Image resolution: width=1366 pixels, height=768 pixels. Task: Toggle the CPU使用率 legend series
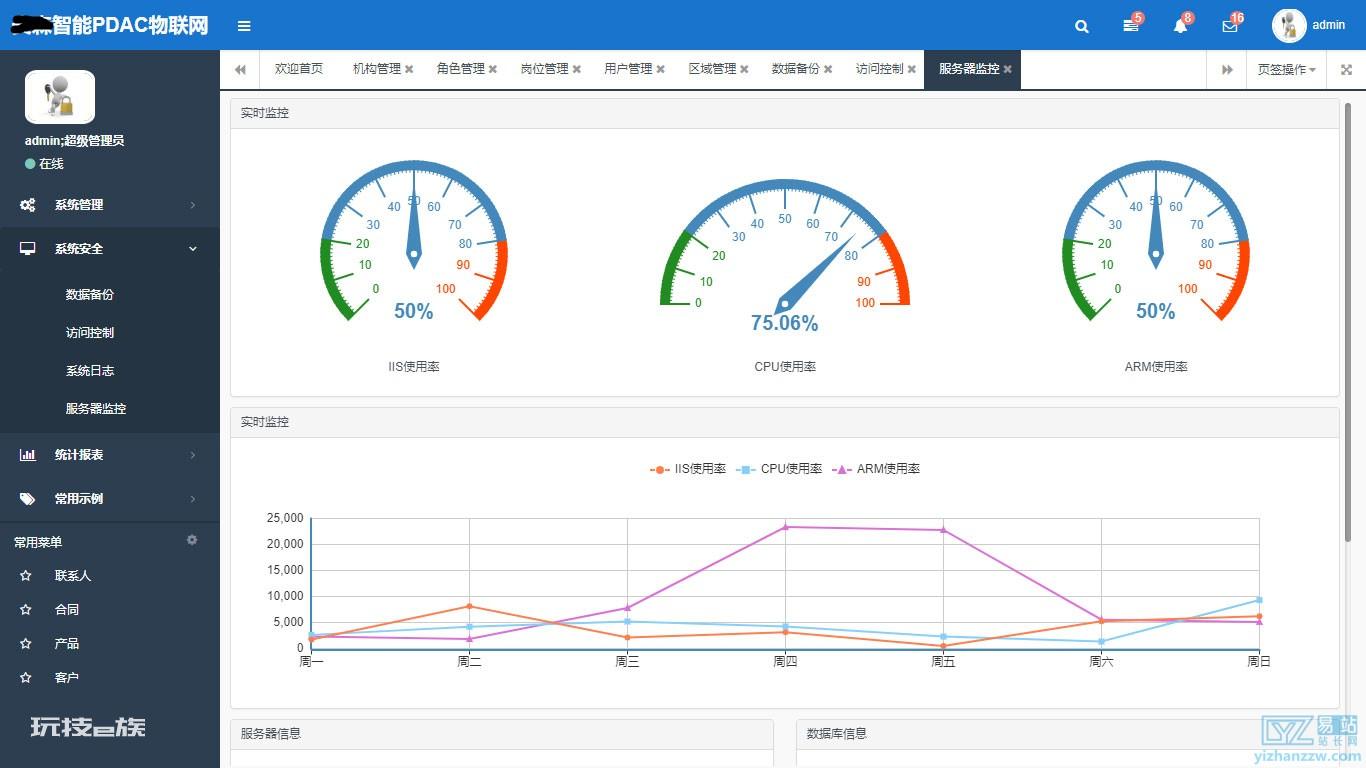pos(779,469)
